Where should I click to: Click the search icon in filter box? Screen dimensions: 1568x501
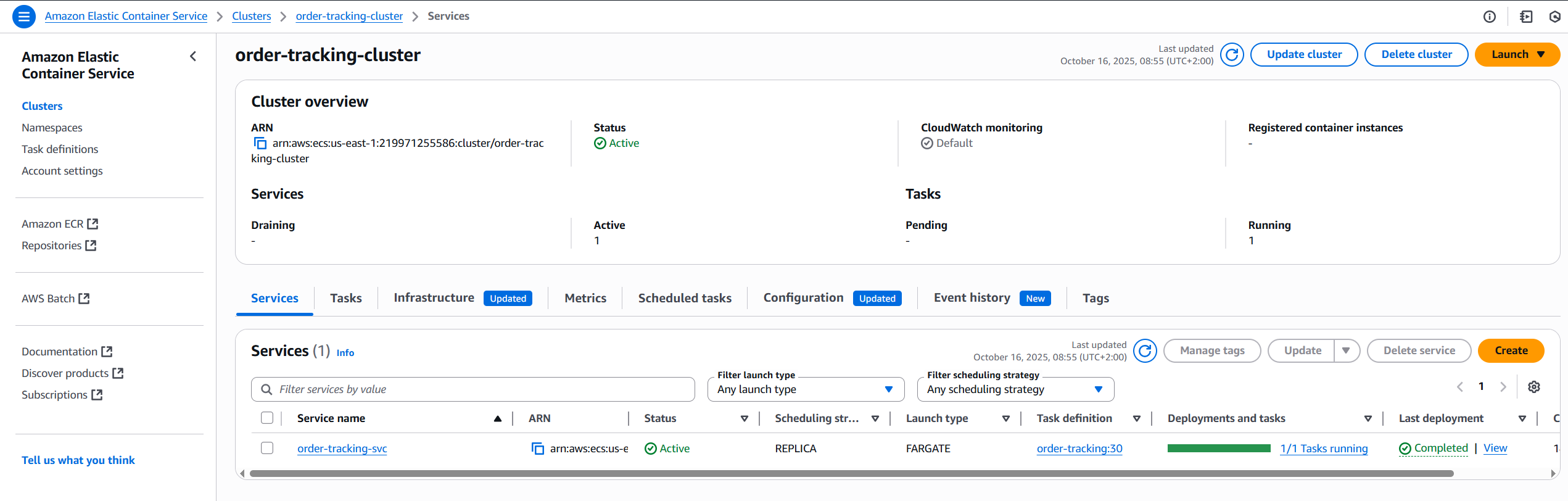click(x=266, y=389)
